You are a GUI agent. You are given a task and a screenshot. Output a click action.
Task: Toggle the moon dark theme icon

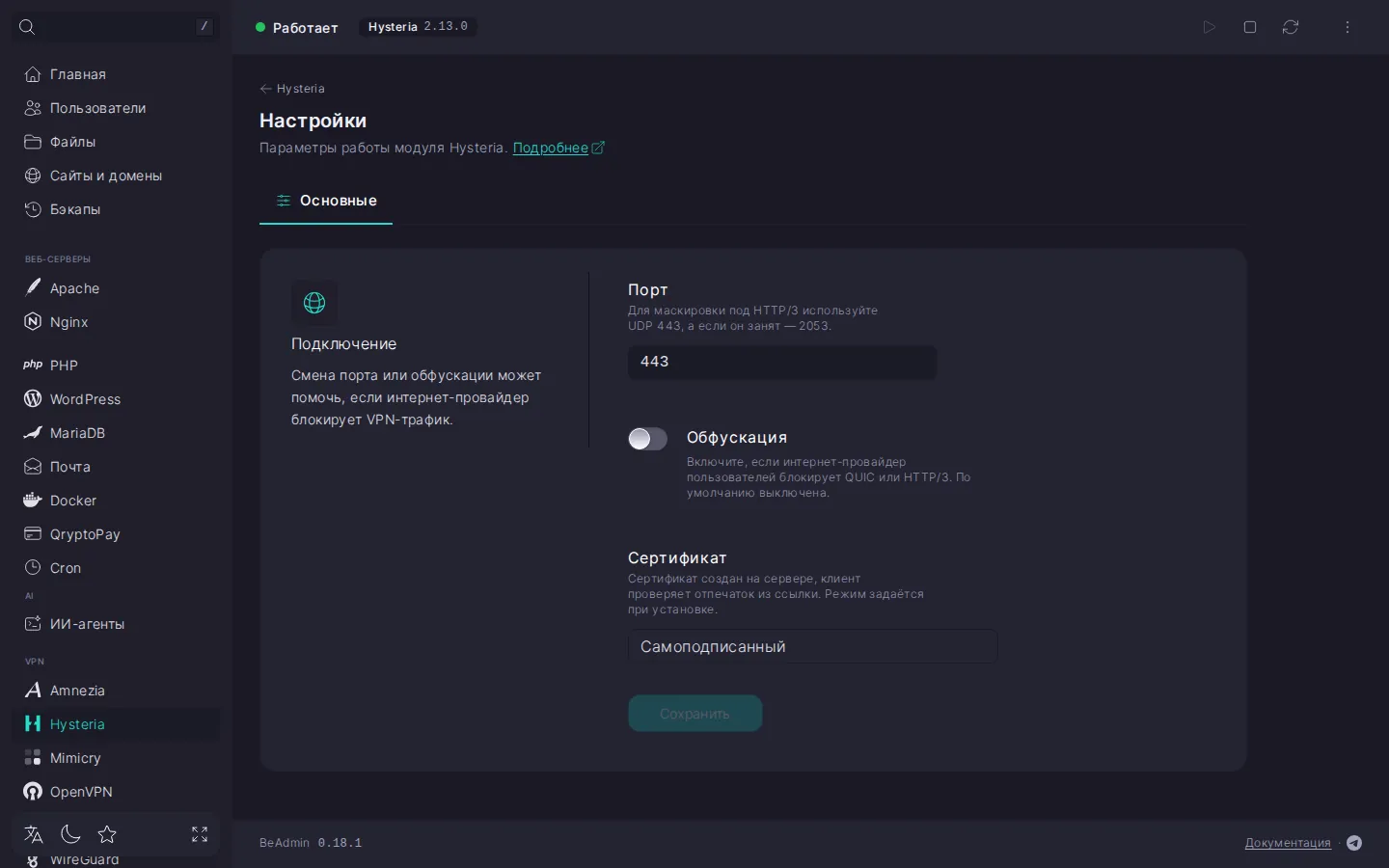pyautogui.click(x=70, y=834)
